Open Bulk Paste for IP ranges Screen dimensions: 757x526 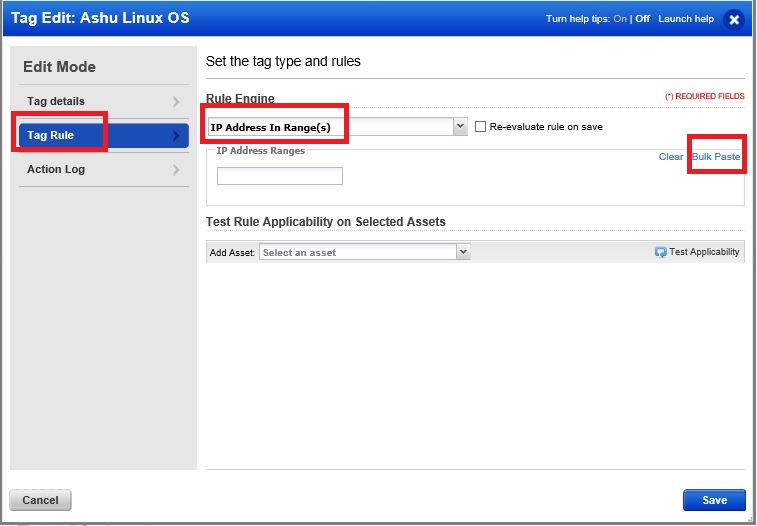715,157
